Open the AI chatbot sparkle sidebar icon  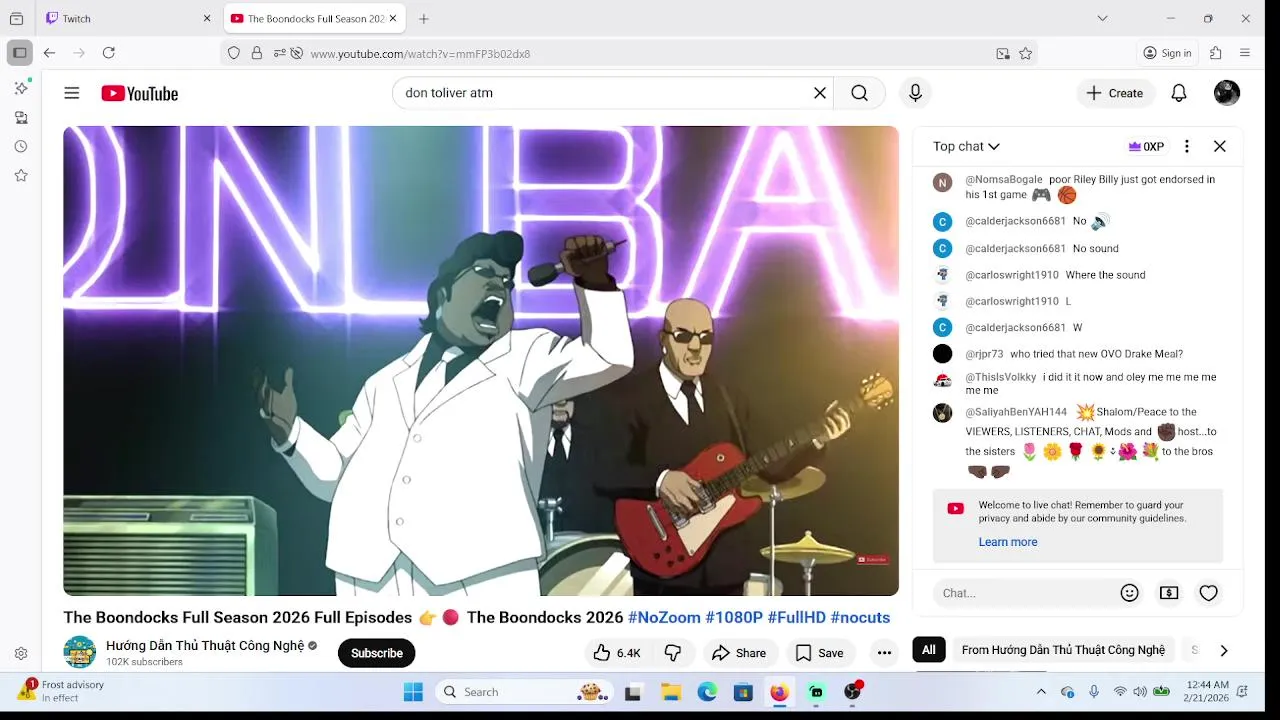tap(21, 88)
